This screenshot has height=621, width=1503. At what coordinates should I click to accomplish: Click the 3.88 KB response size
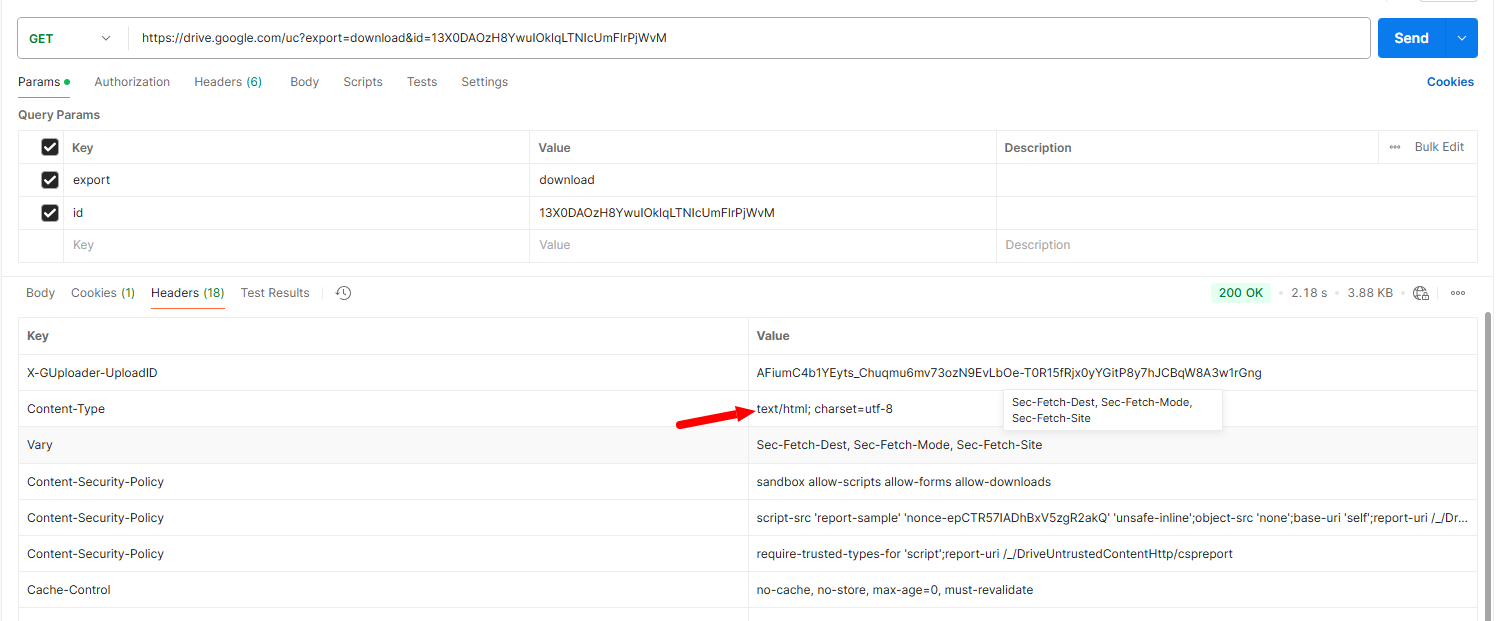pyautogui.click(x=1370, y=293)
